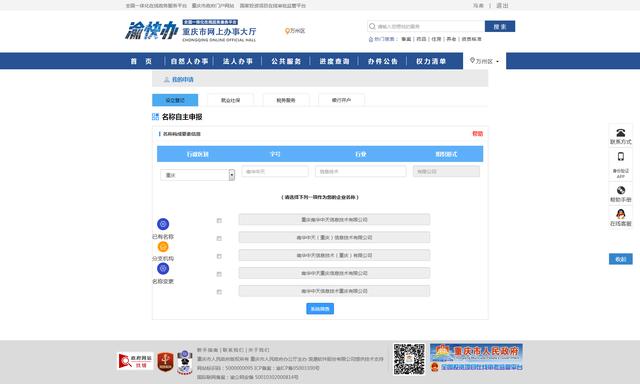Select name option 南华中天（重庆）信息技术有限公司
This screenshot has height=384, width=640.
click(334, 238)
